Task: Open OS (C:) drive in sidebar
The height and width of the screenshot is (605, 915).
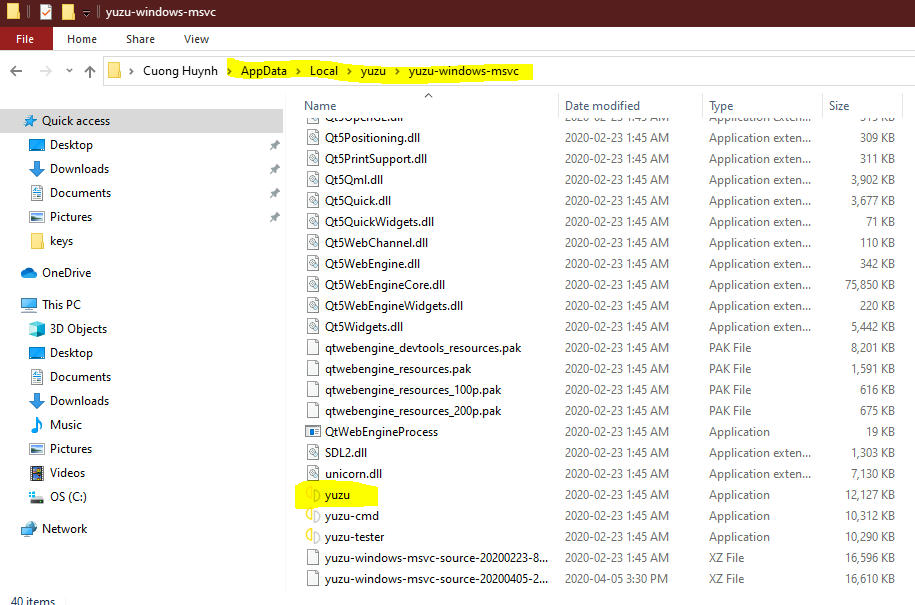Action: pyautogui.click(x=58, y=496)
